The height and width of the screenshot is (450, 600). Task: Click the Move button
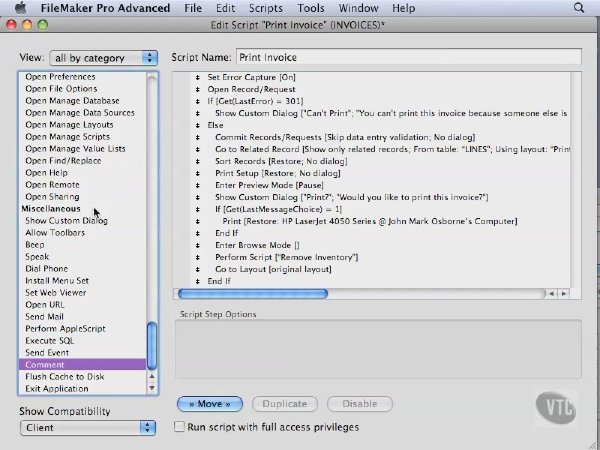[x=210, y=404]
